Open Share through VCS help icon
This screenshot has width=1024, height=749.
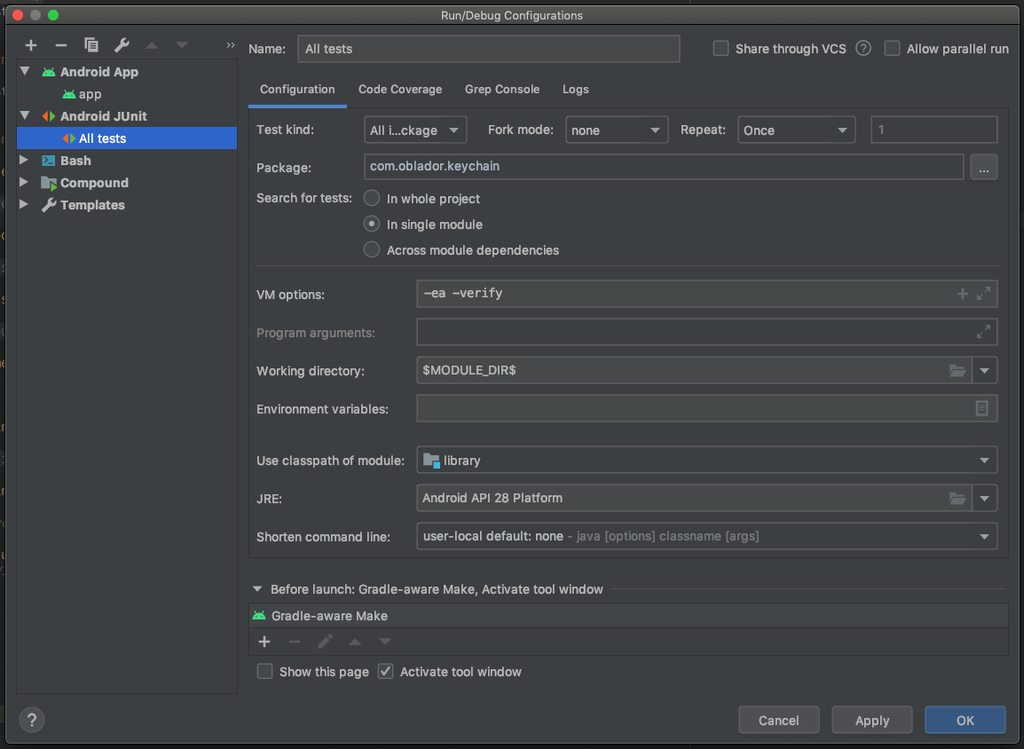coord(863,48)
